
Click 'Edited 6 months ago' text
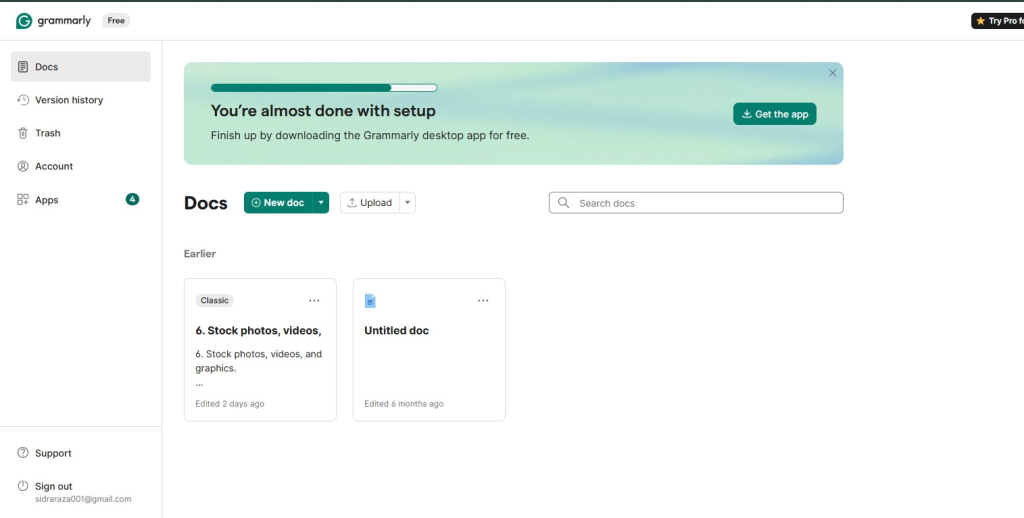tap(404, 404)
